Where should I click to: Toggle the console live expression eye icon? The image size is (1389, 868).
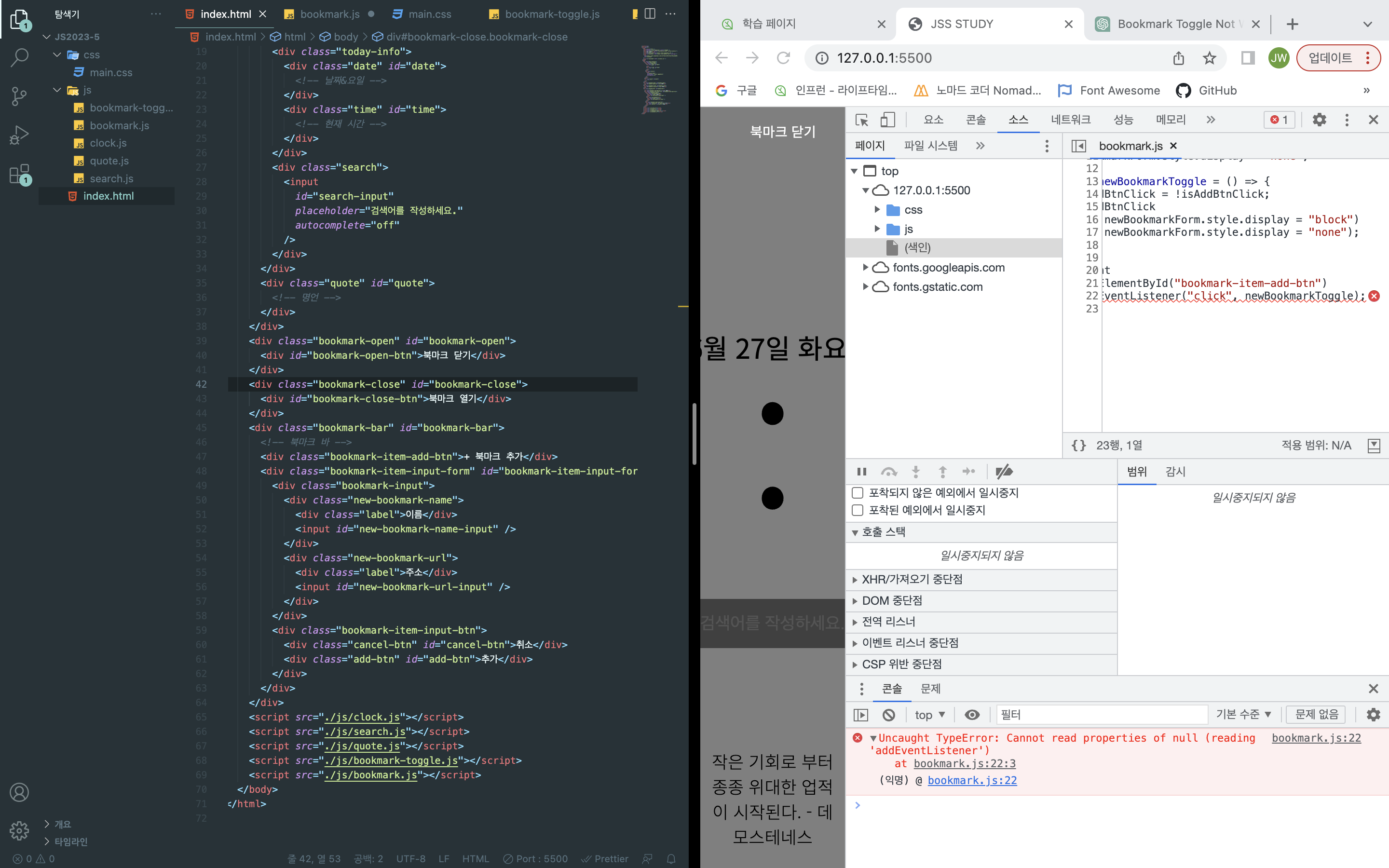(972, 715)
